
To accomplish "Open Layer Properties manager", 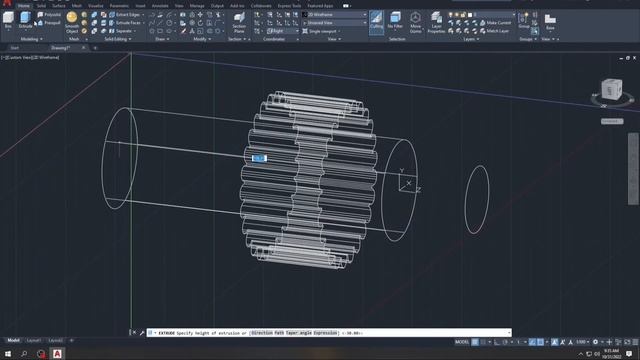I will pyautogui.click(x=436, y=22).
